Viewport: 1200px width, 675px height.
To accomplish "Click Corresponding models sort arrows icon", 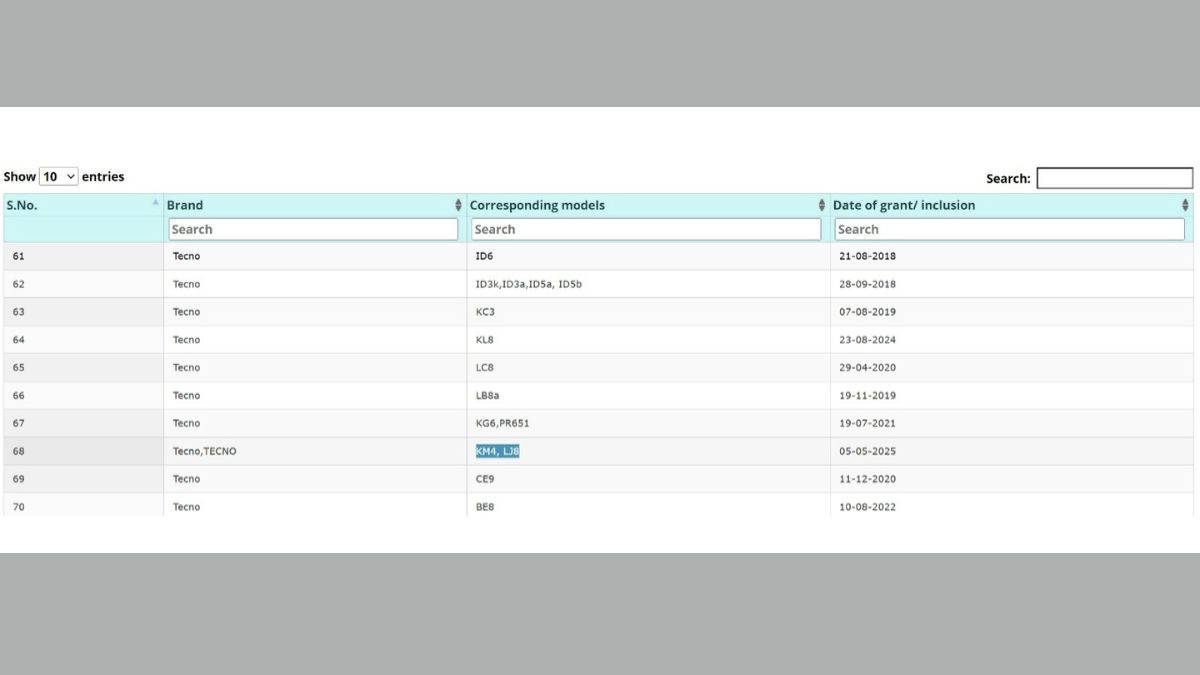I will [822, 205].
